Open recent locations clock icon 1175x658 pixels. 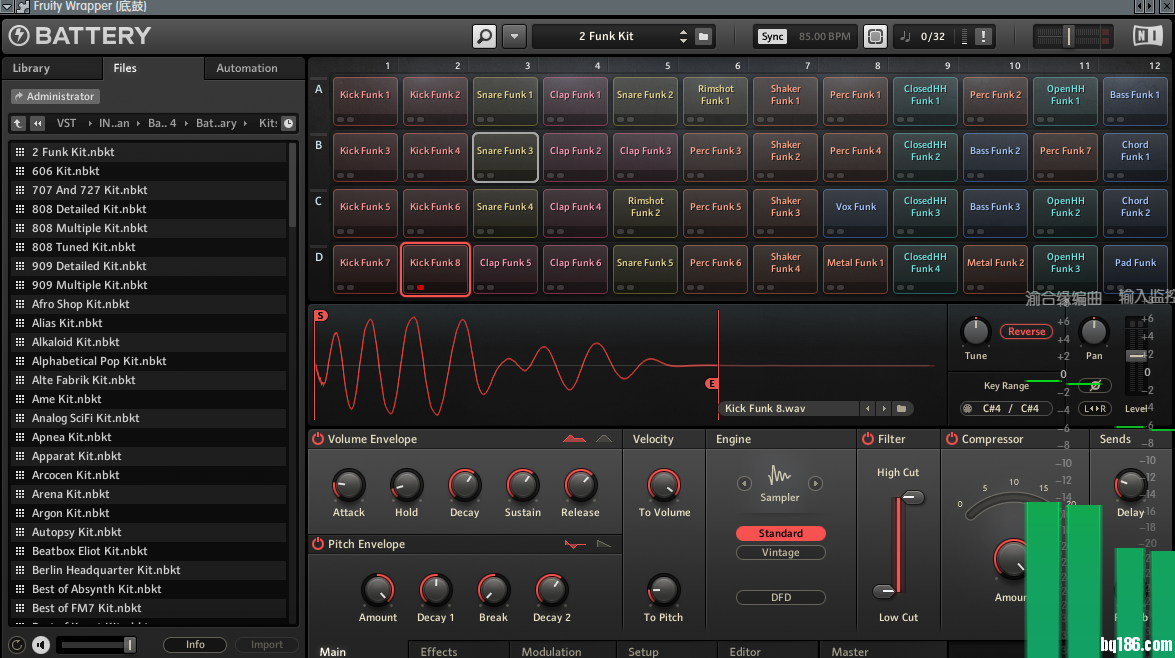[288, 123]
